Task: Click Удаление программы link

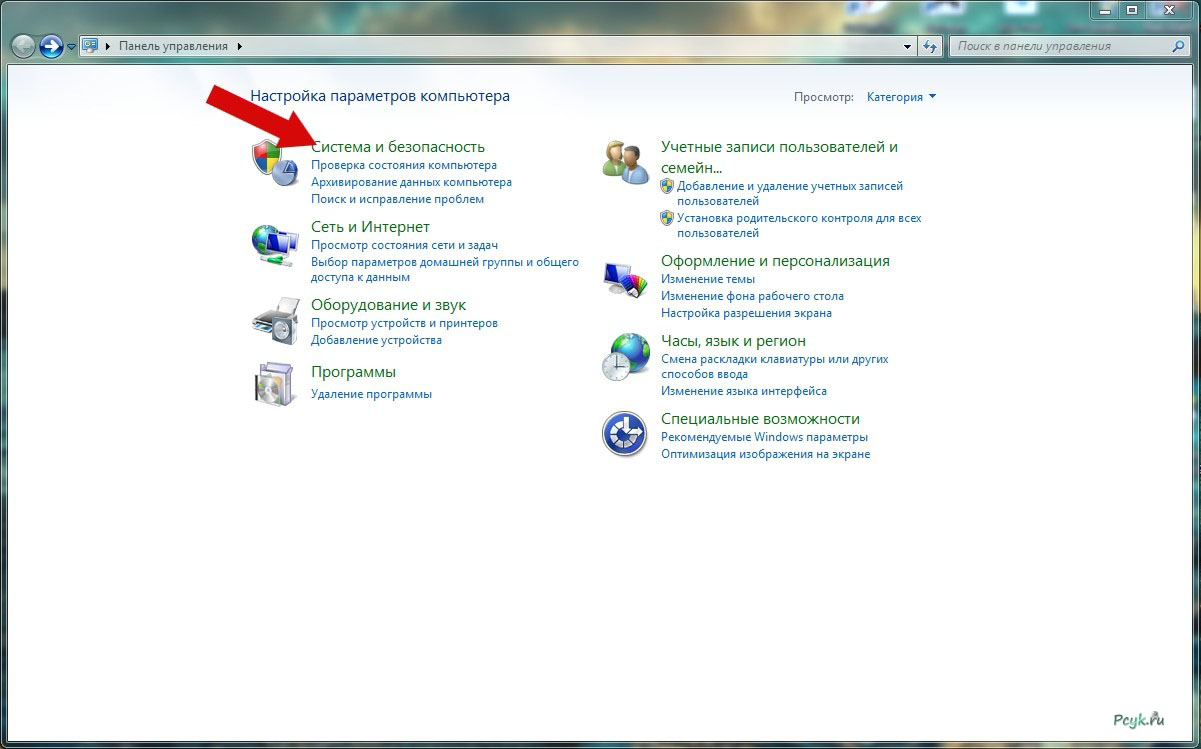Action: 371,394
